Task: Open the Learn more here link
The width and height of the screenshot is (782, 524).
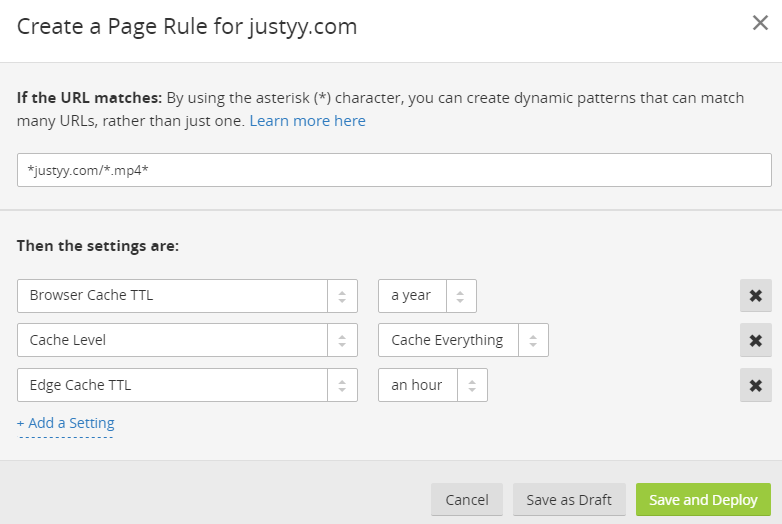Action: 307,121
